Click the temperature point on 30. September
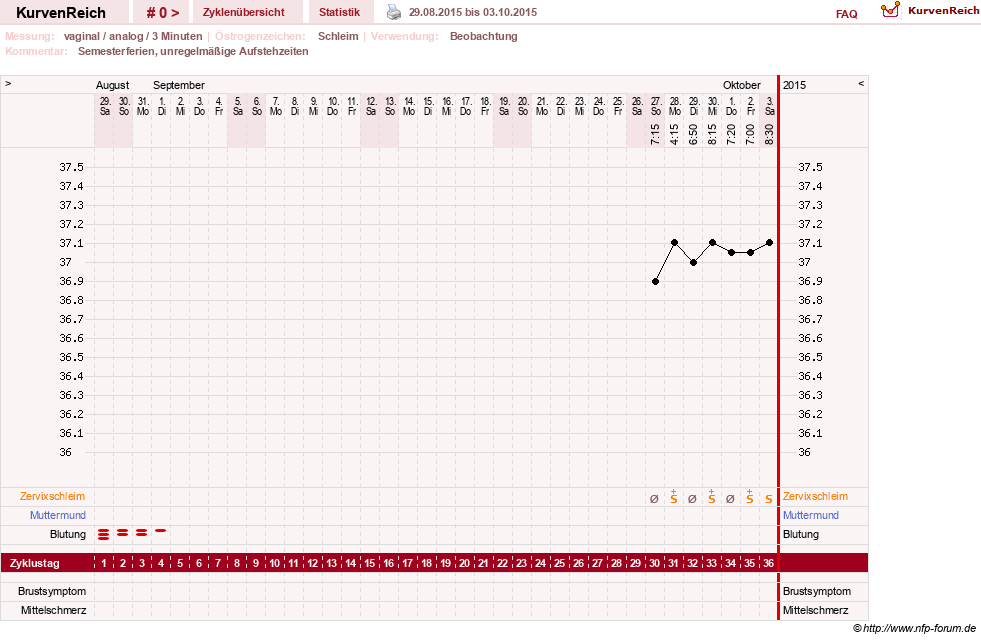This screenshot has width=981, height=640. click(713, 243)
